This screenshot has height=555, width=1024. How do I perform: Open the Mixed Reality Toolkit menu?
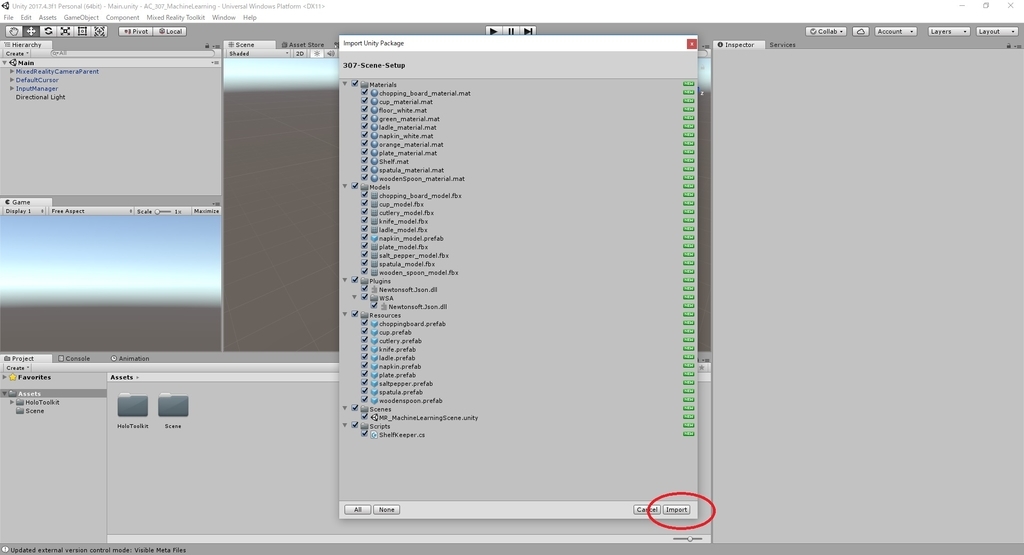coord(176,18)
